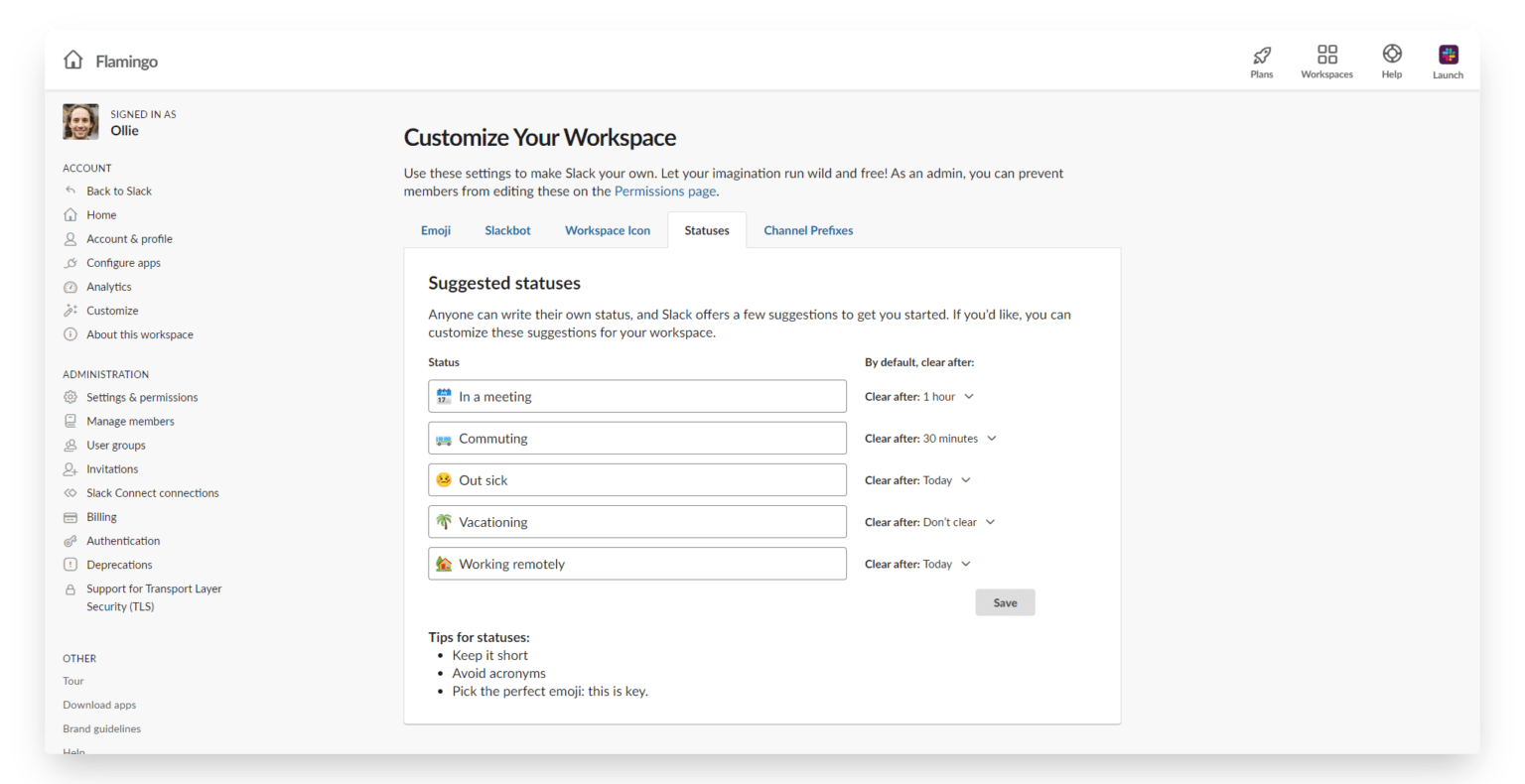Screen dimensions: 1525x784
Task: Save the suggested statuses
Action: (1005, 602)
